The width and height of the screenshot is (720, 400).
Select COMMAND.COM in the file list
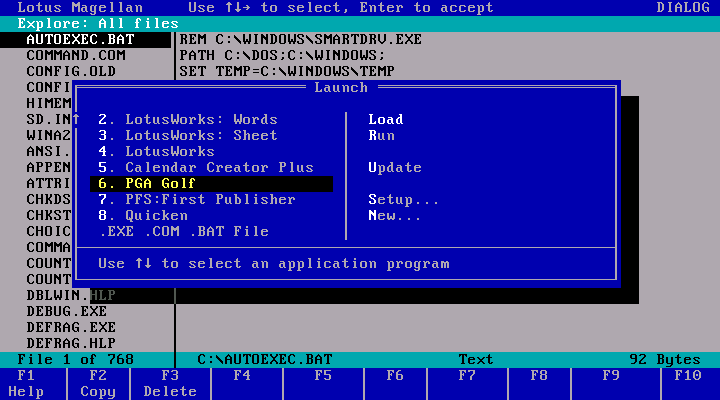tap(76, 56)
